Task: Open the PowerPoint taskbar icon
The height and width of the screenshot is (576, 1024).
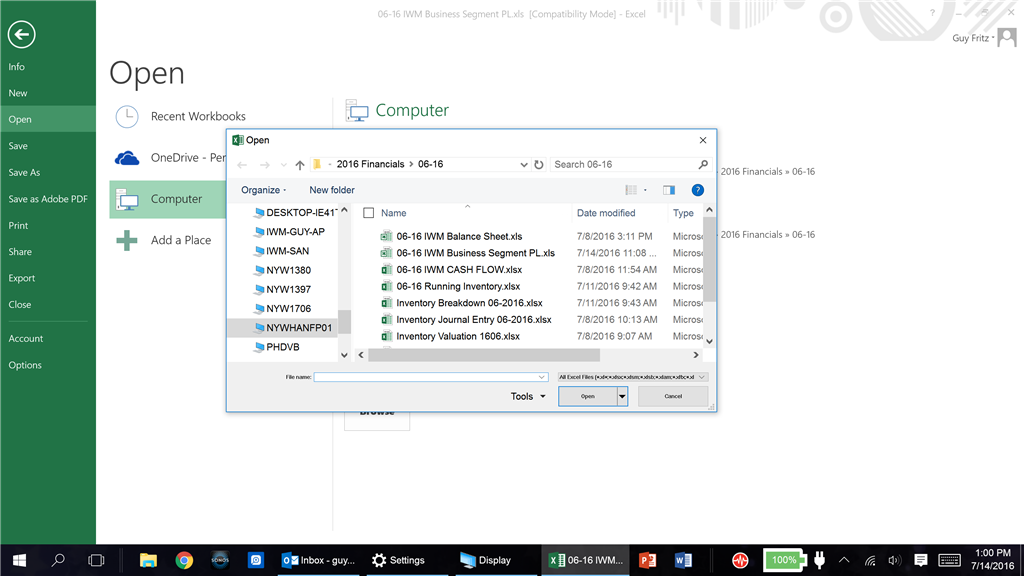Action: 647,560
